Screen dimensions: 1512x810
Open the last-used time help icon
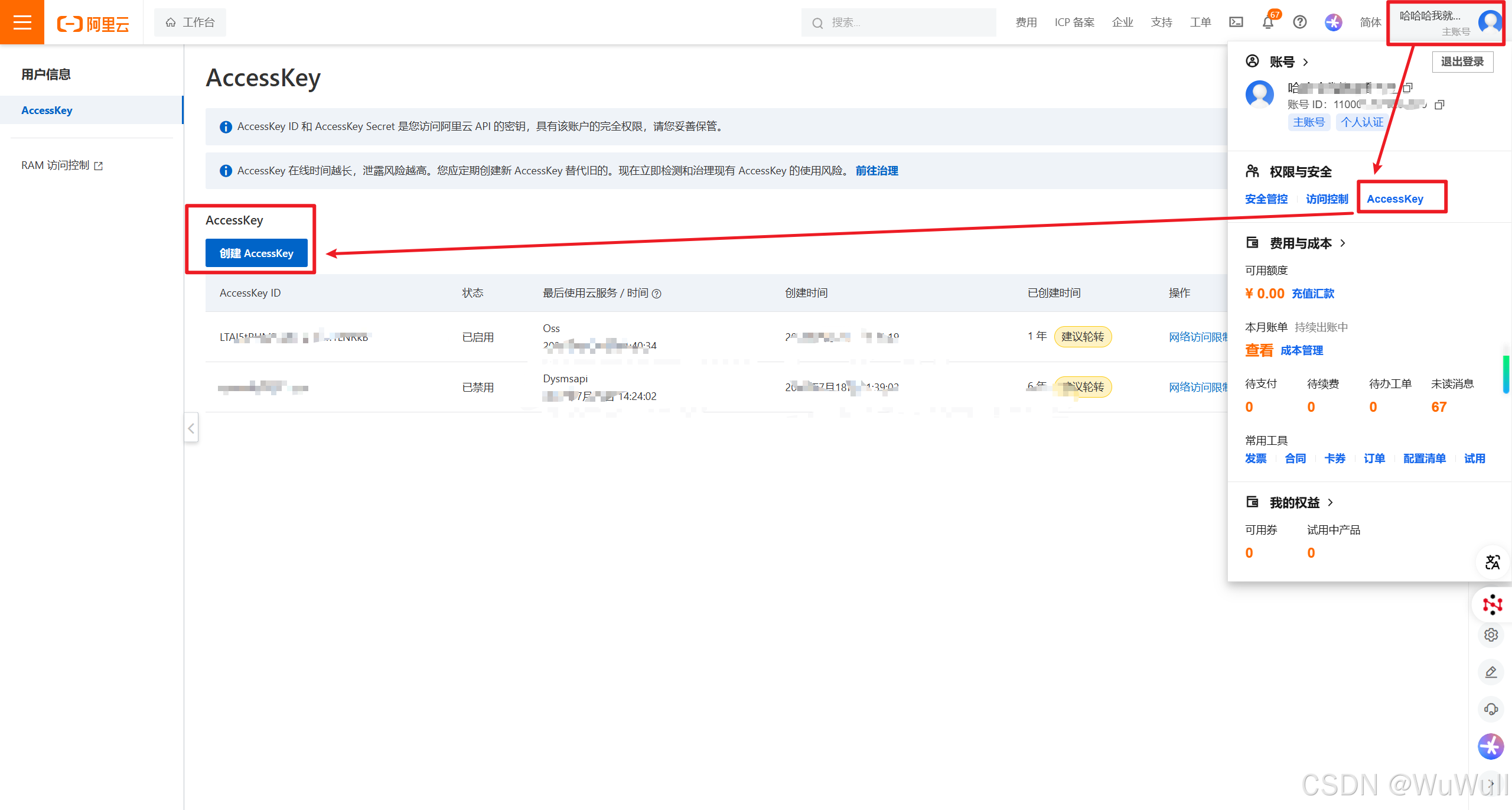[657, 294]
